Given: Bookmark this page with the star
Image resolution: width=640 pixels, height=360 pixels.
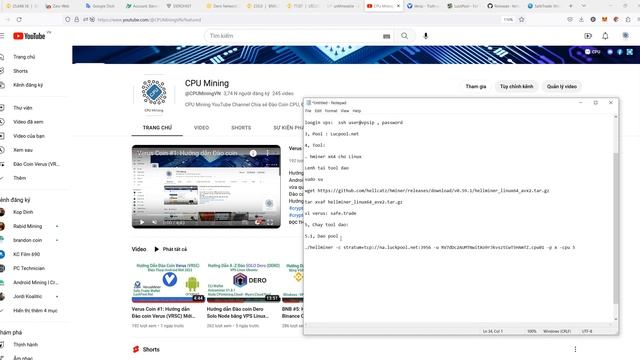Looking at the screenshot, I should (522, 20).
